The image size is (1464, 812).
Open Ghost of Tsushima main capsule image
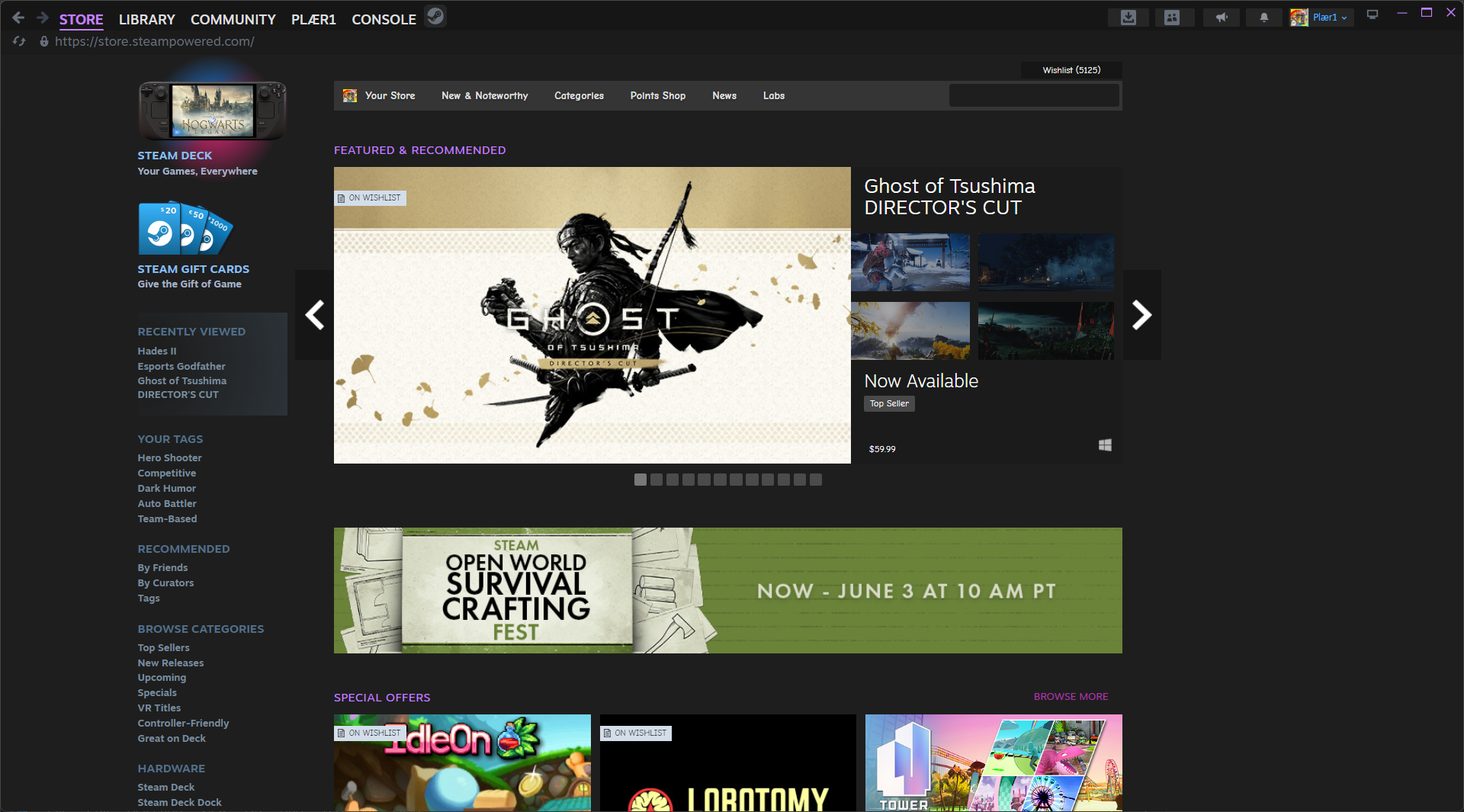592,315
